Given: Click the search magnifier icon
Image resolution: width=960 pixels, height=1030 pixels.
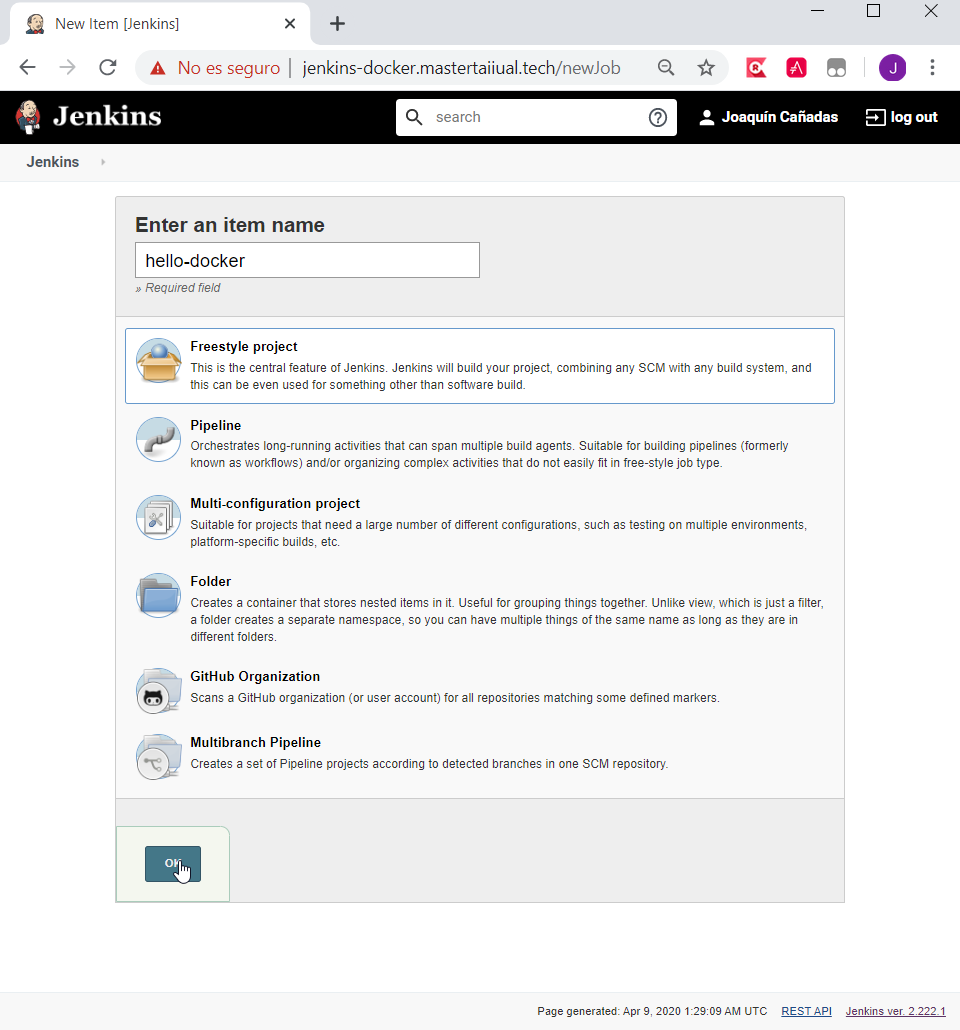Looking at the screenshot, I should pos(414,117).
